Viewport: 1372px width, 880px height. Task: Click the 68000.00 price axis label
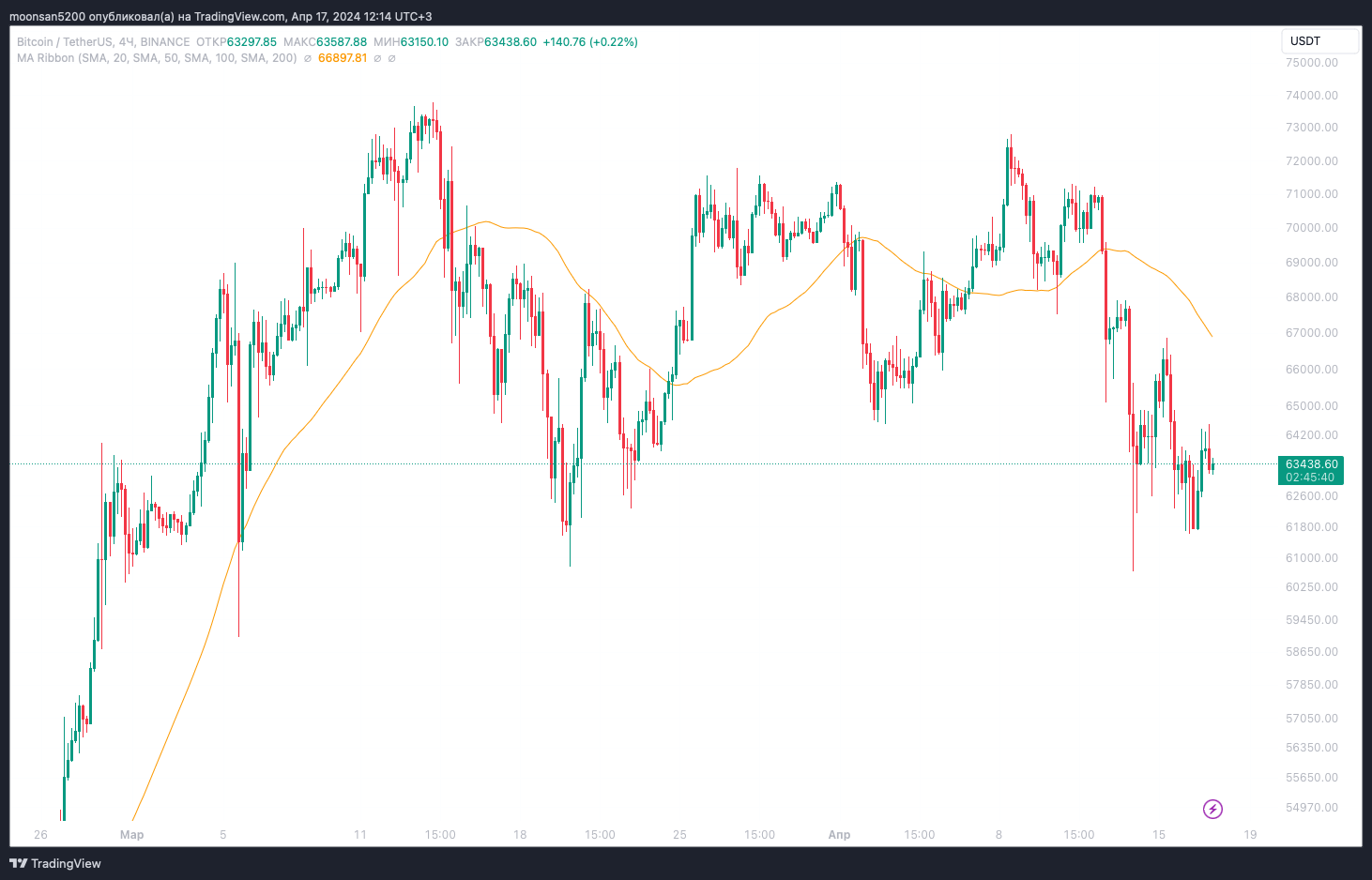click(1312, 297)
